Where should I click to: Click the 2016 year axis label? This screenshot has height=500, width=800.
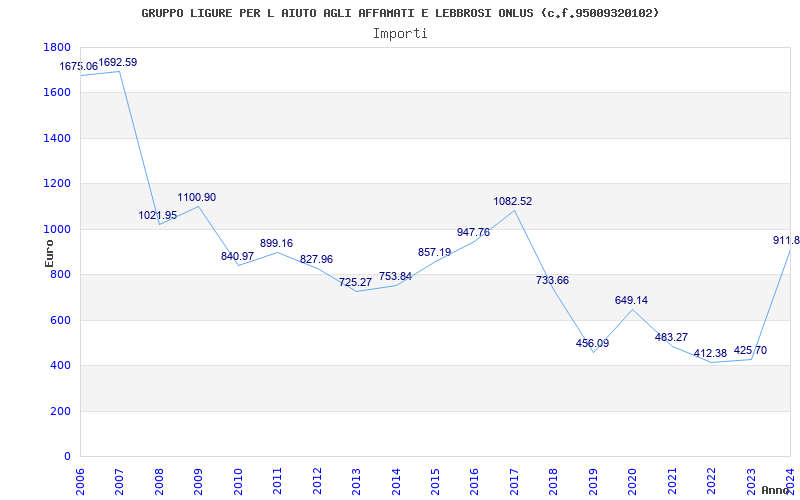474,482
